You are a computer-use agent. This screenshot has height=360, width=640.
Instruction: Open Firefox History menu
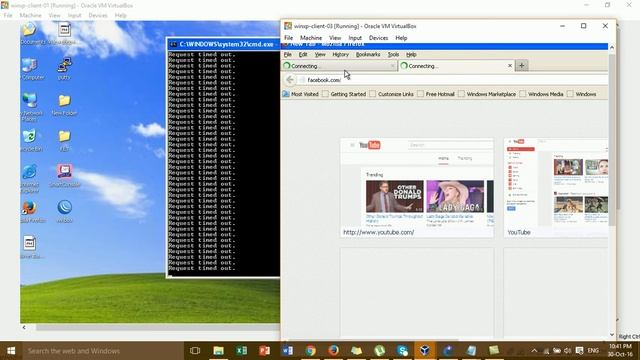tap(340, 54)
